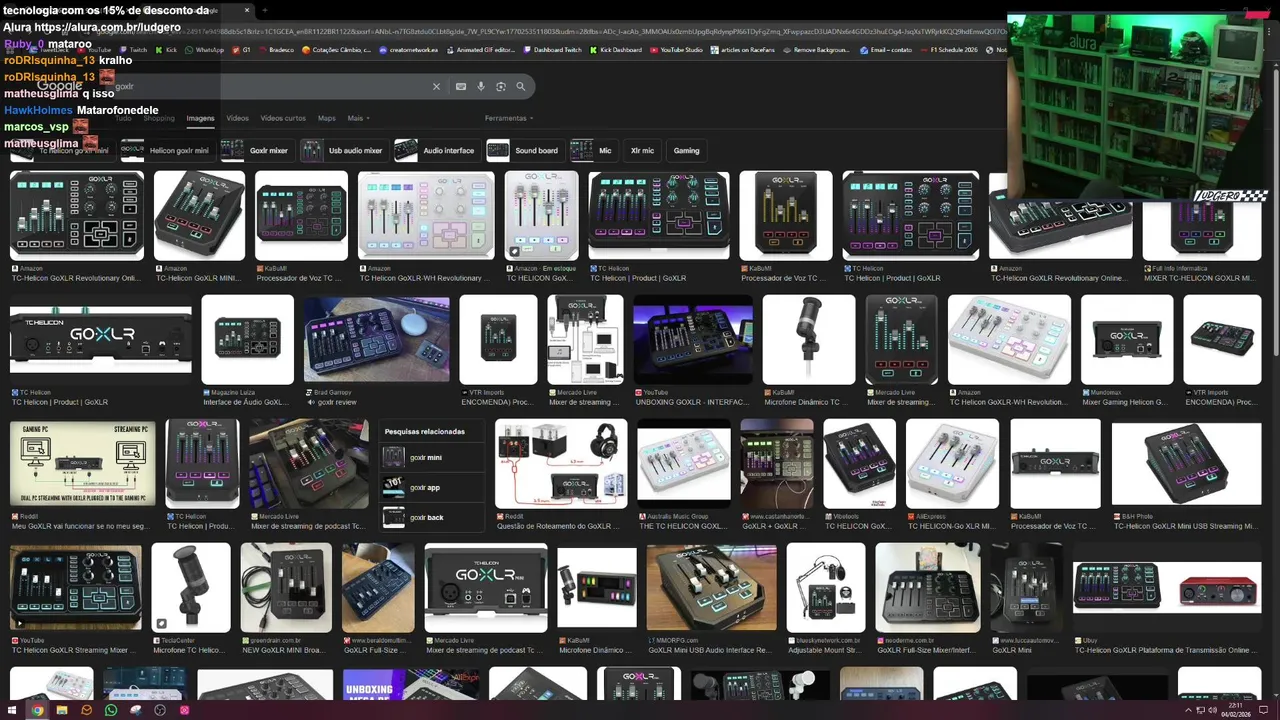Open B&H Photo GoXLR Mini USB Streaming image
Screen dimensions: 1280x720
pos(1186,463)
